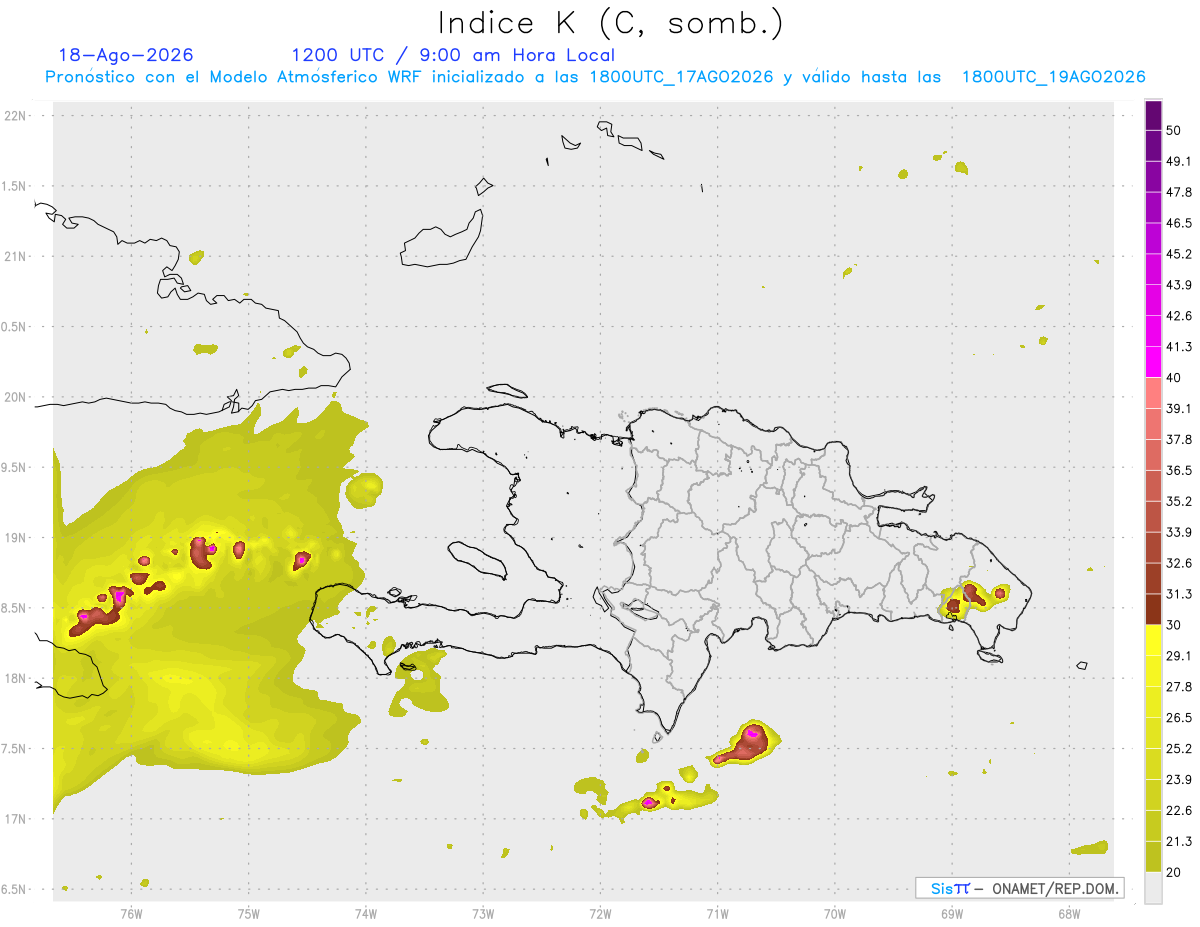1200x927 pixels.
Task: Click the init time "1800UTC_17AGO2026"
Action: coord(681,77)
